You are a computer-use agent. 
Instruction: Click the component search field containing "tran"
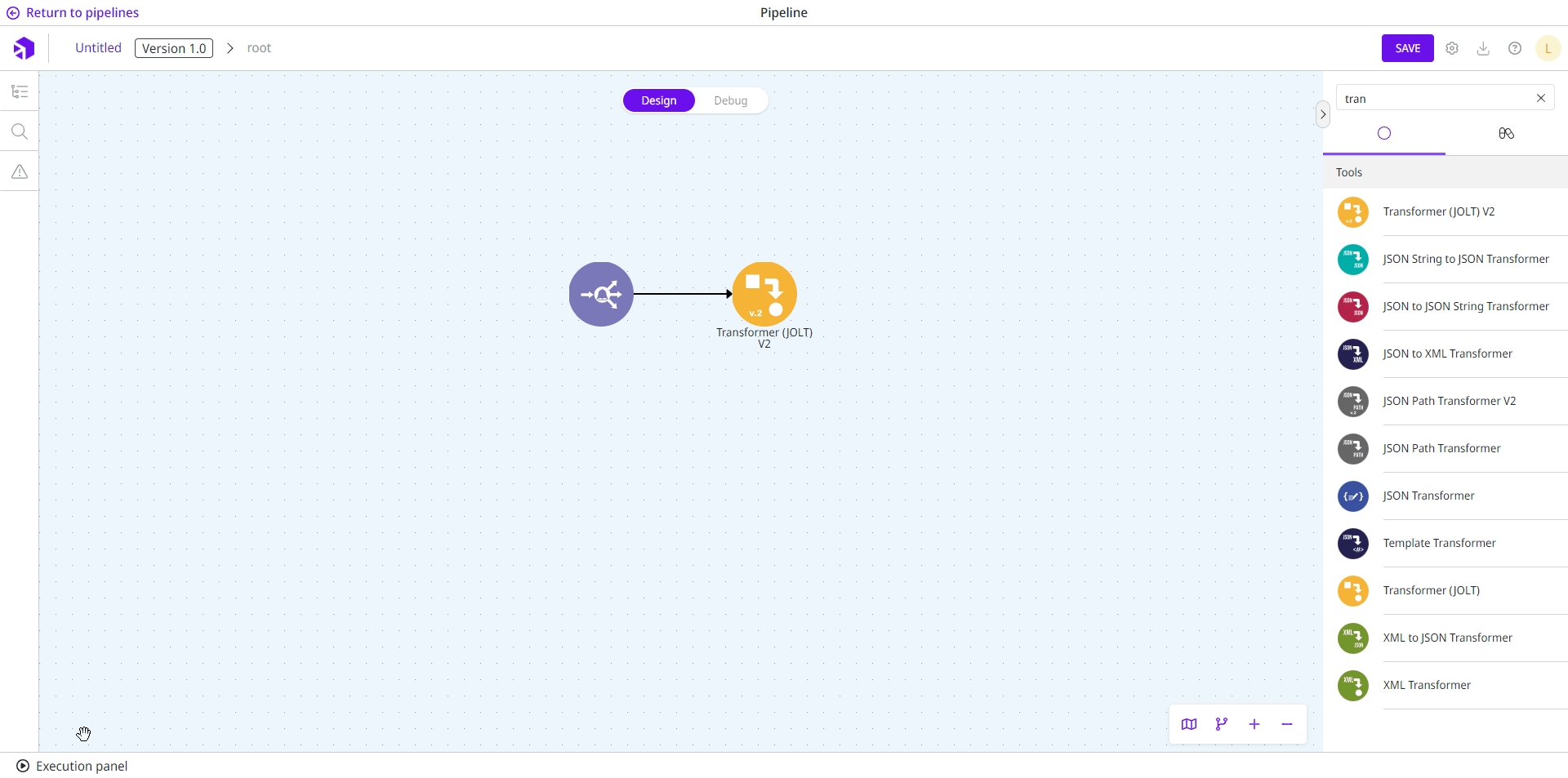(x=1434, y=99)
